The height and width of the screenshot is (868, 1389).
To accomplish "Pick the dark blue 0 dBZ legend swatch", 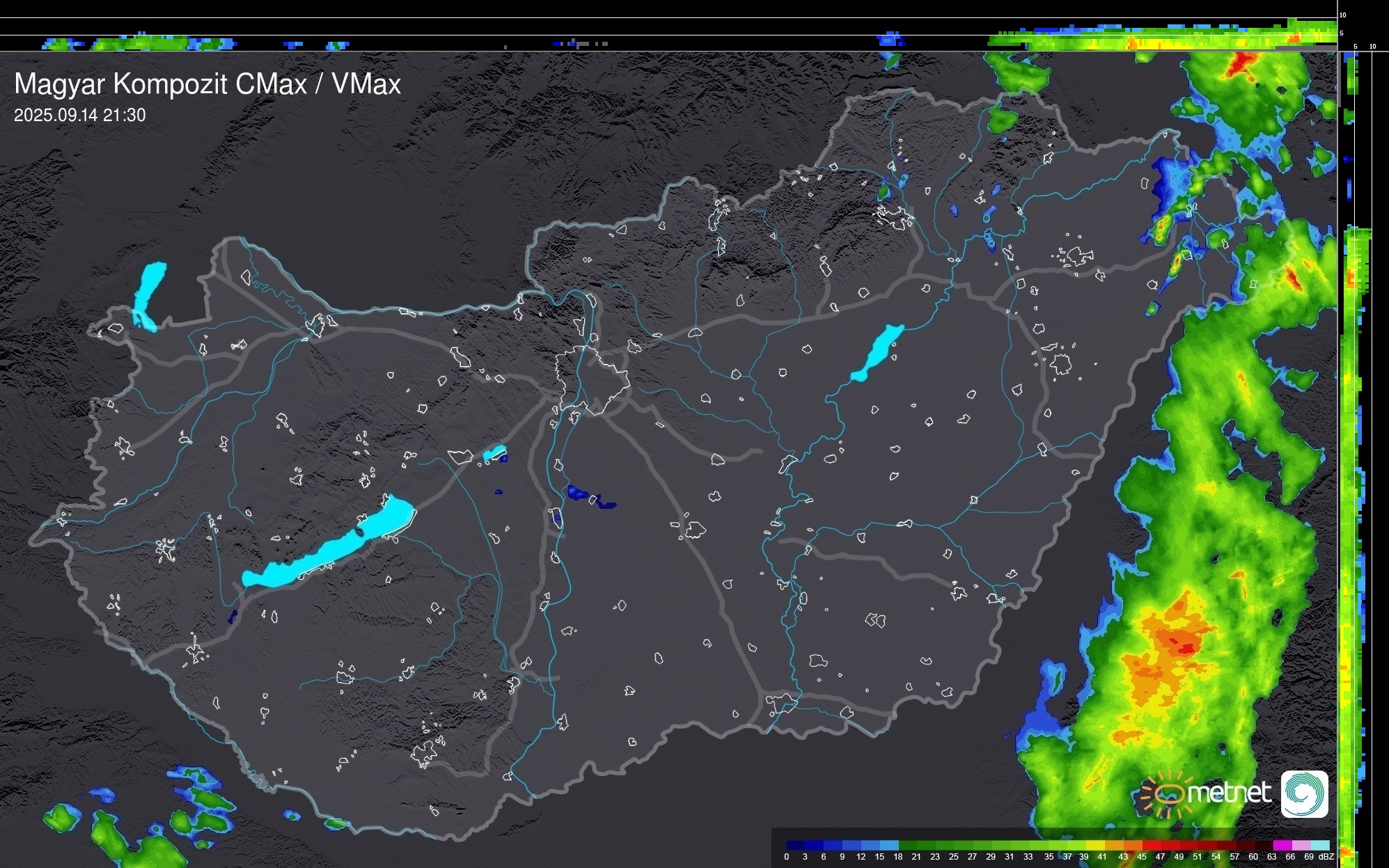I will 796,845.
